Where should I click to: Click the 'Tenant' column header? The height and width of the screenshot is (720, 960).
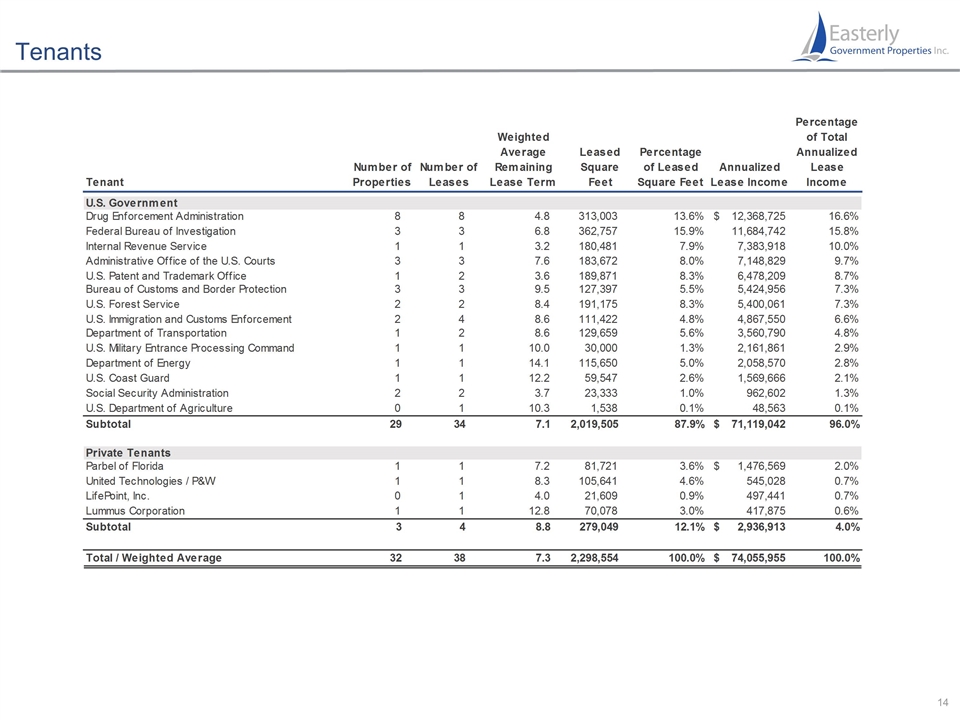(x=105, y=182)
